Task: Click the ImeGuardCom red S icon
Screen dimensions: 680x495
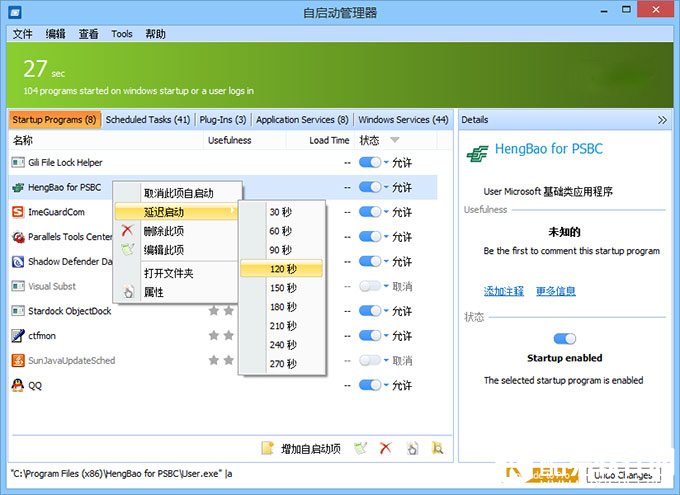Action: pos(18,212)
